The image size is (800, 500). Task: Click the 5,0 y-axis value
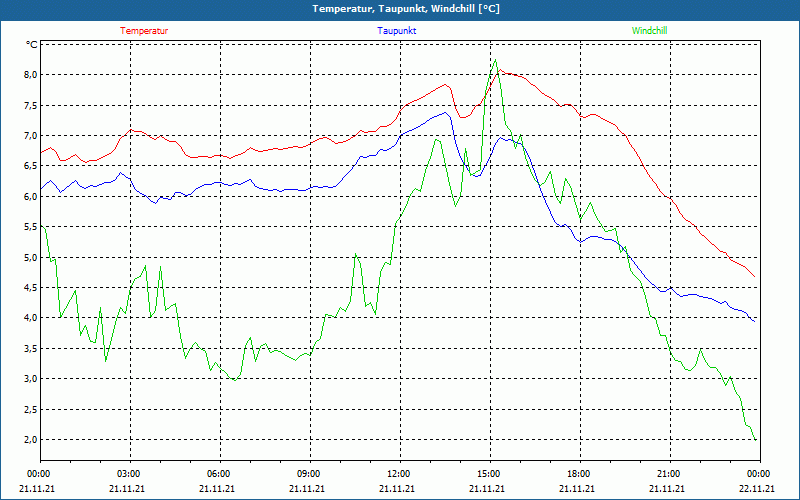coord(31,258)
